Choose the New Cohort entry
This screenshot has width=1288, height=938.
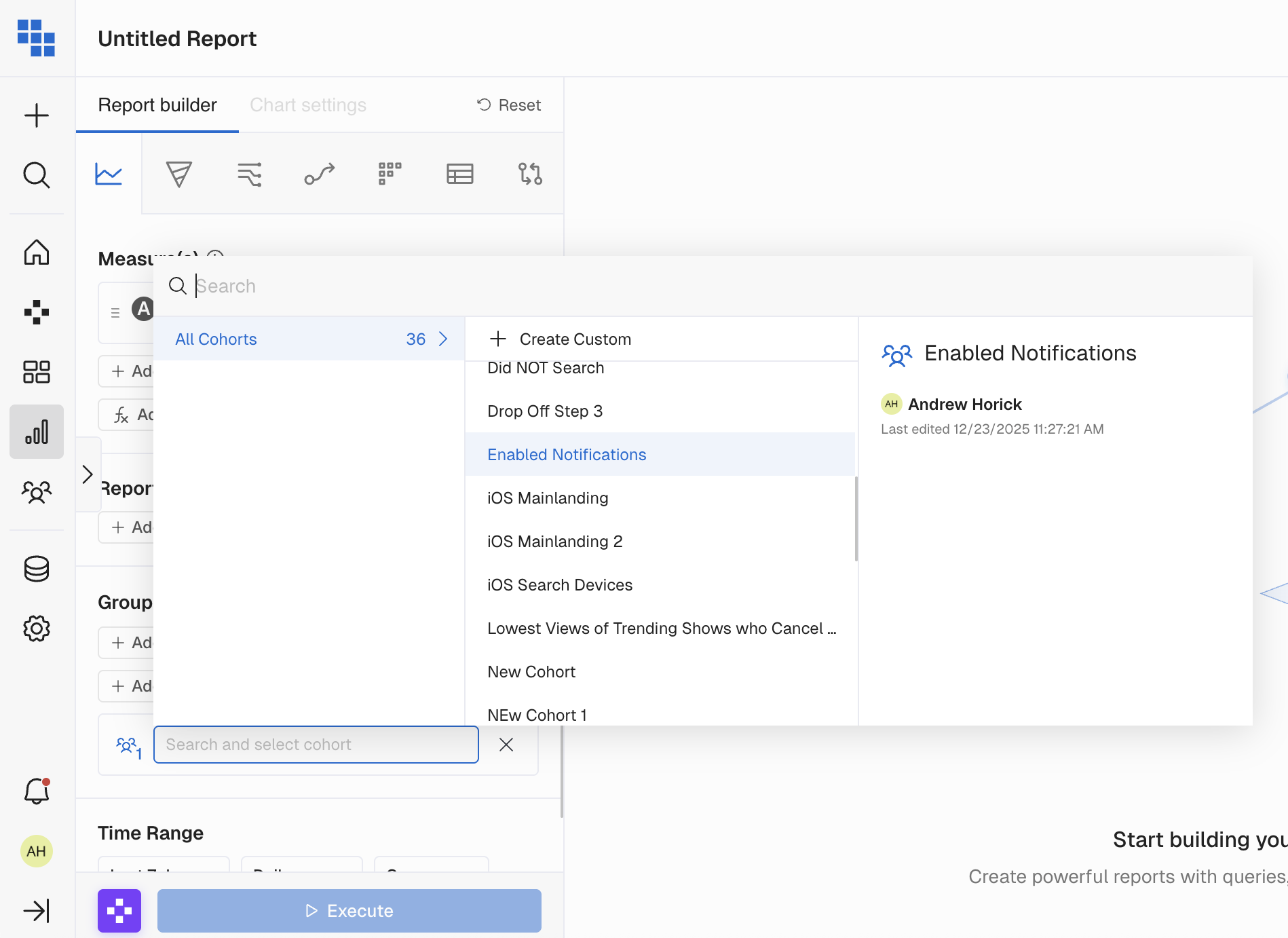[660, 672]
